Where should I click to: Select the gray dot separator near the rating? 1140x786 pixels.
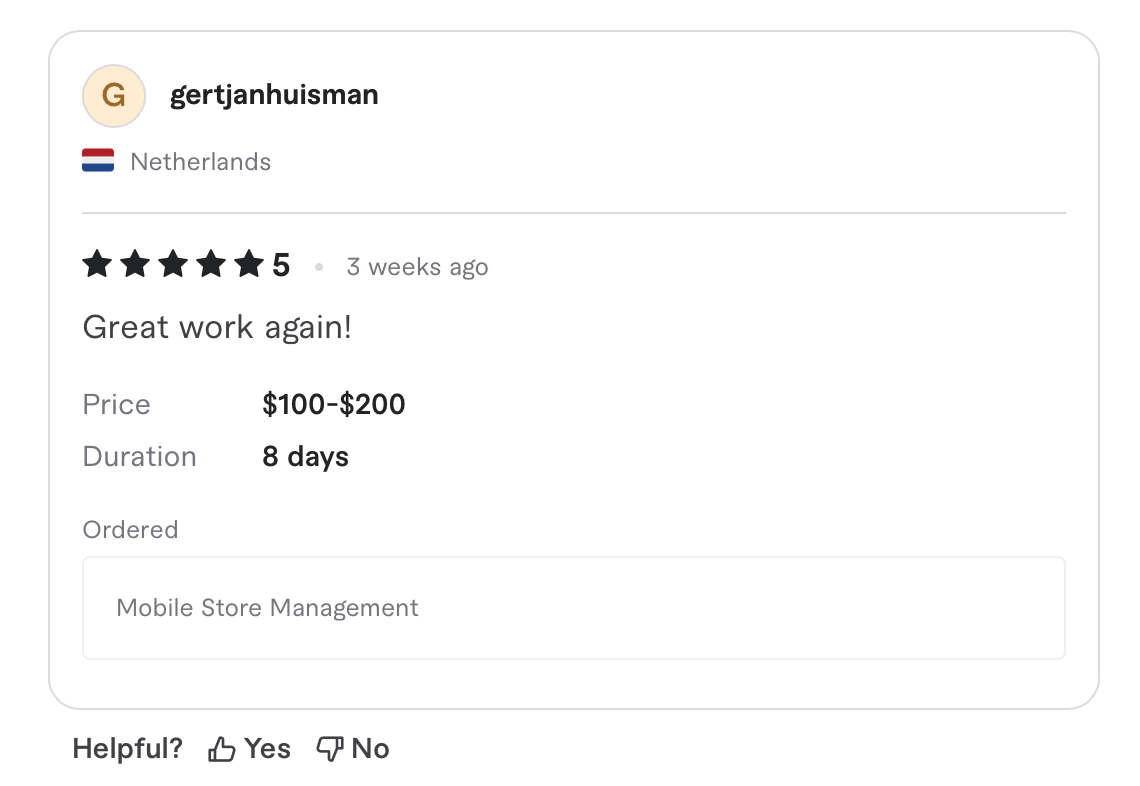point(320,266)
